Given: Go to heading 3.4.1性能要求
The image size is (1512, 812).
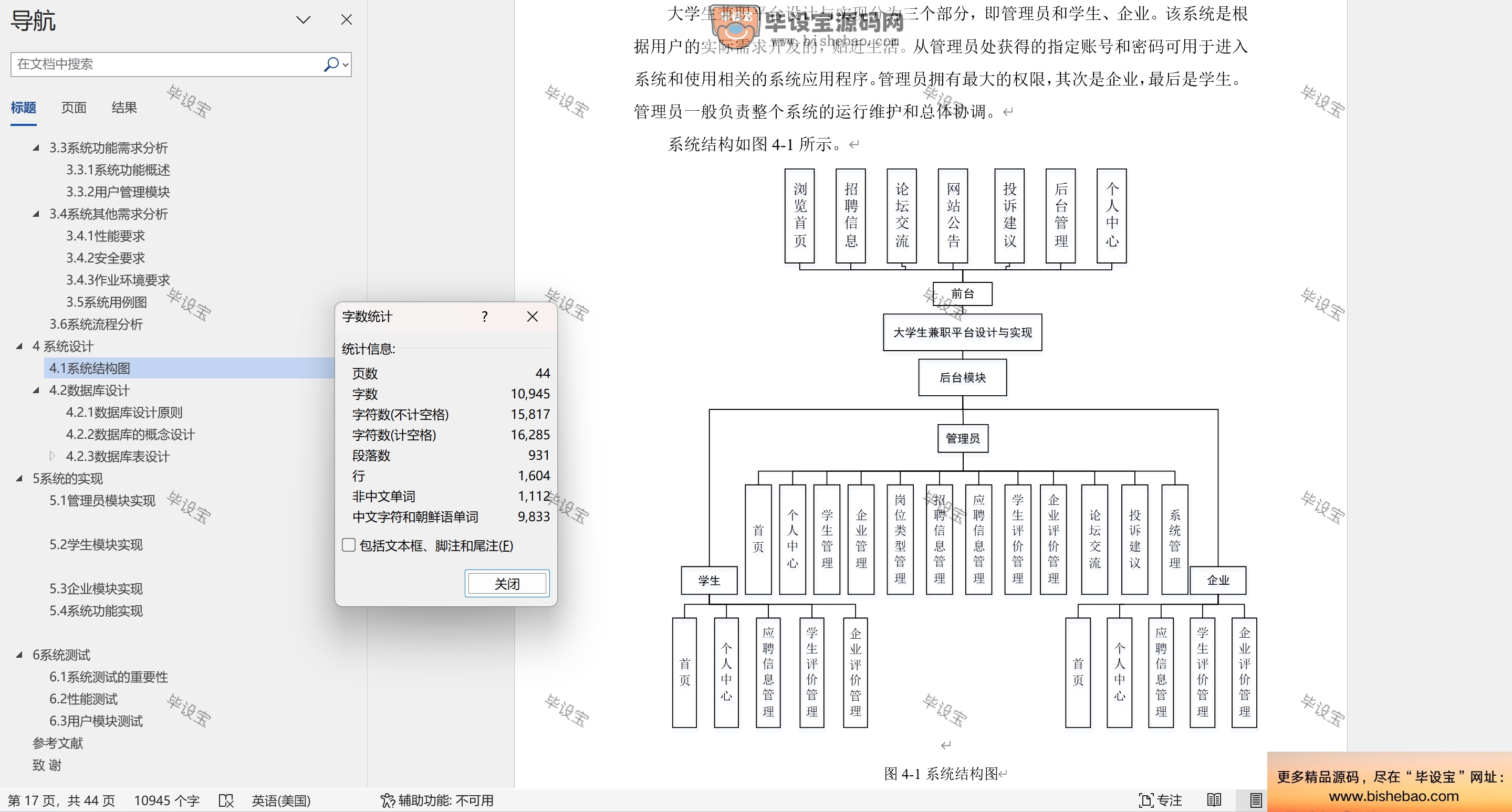Looking at the screenshot, I should click(x=105, y=236).
